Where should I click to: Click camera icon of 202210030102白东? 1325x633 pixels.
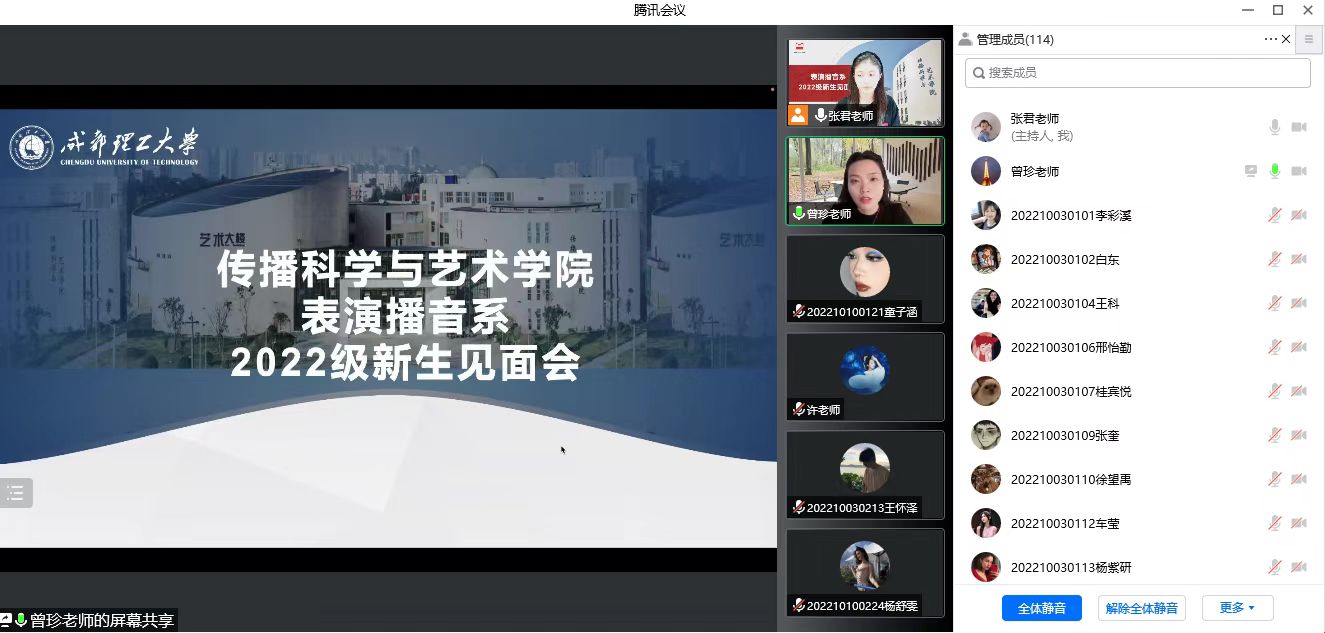pyautogui.click(x=1299, y=259)
